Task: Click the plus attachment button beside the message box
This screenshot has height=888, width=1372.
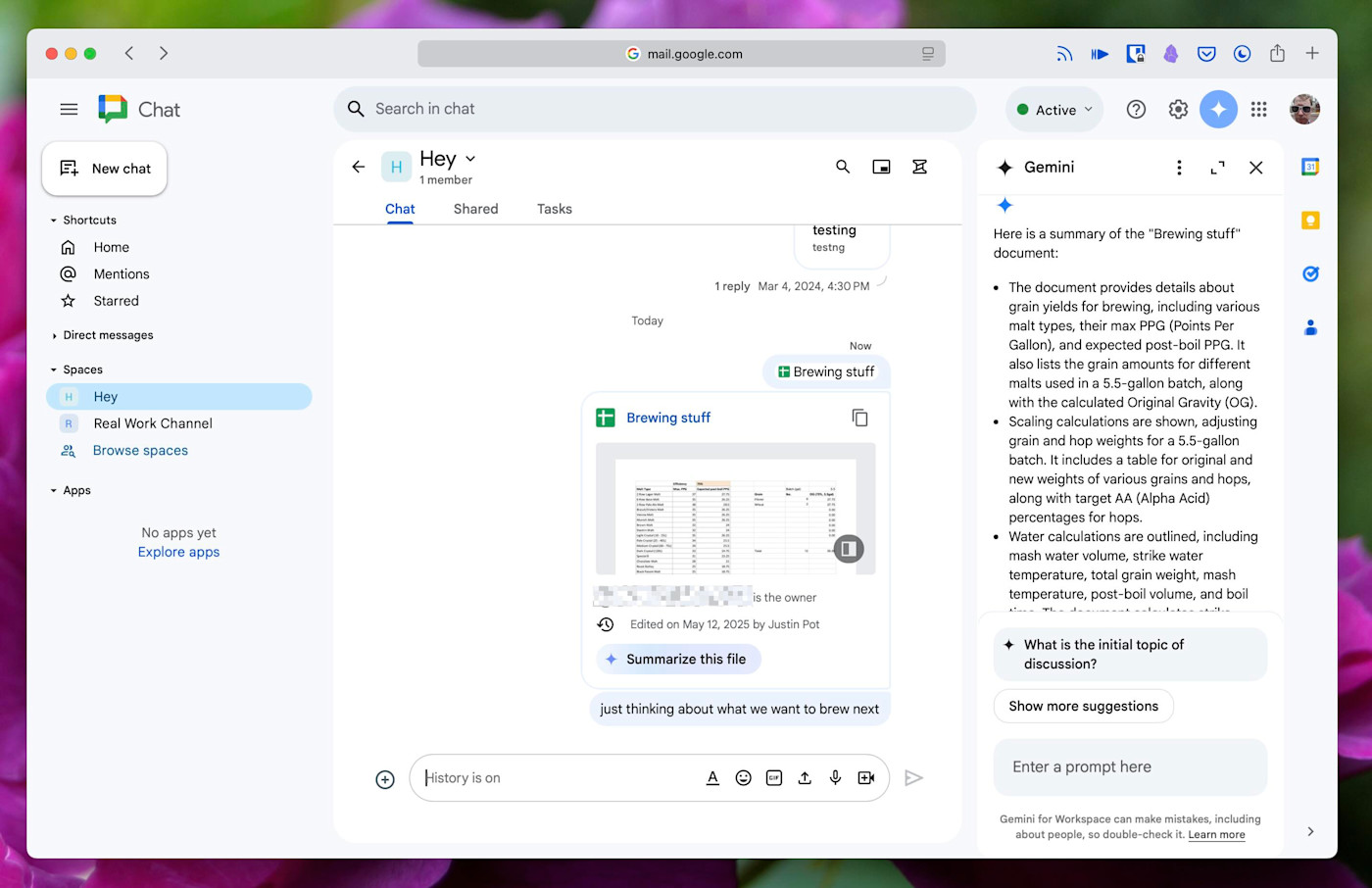Action: point(385,779)
